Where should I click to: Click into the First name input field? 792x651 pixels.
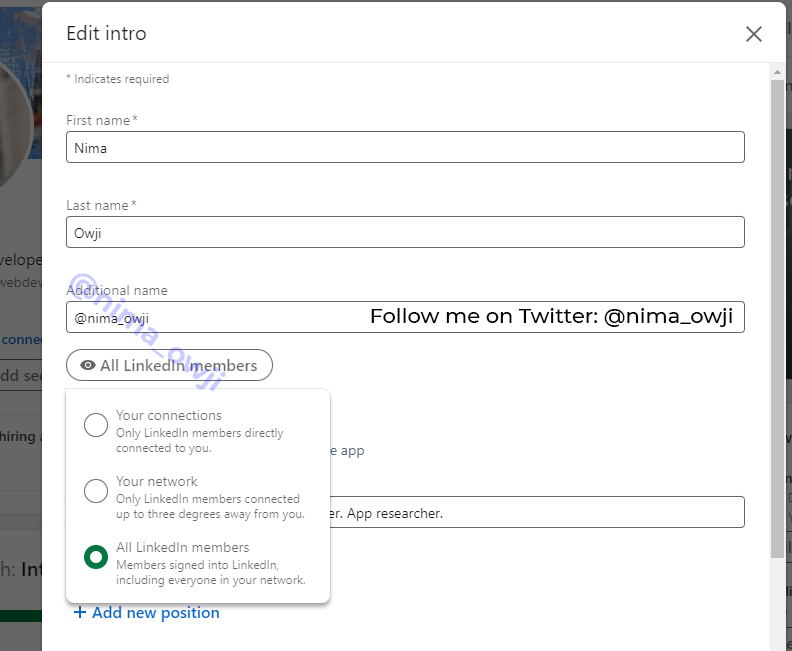point(405,147)
